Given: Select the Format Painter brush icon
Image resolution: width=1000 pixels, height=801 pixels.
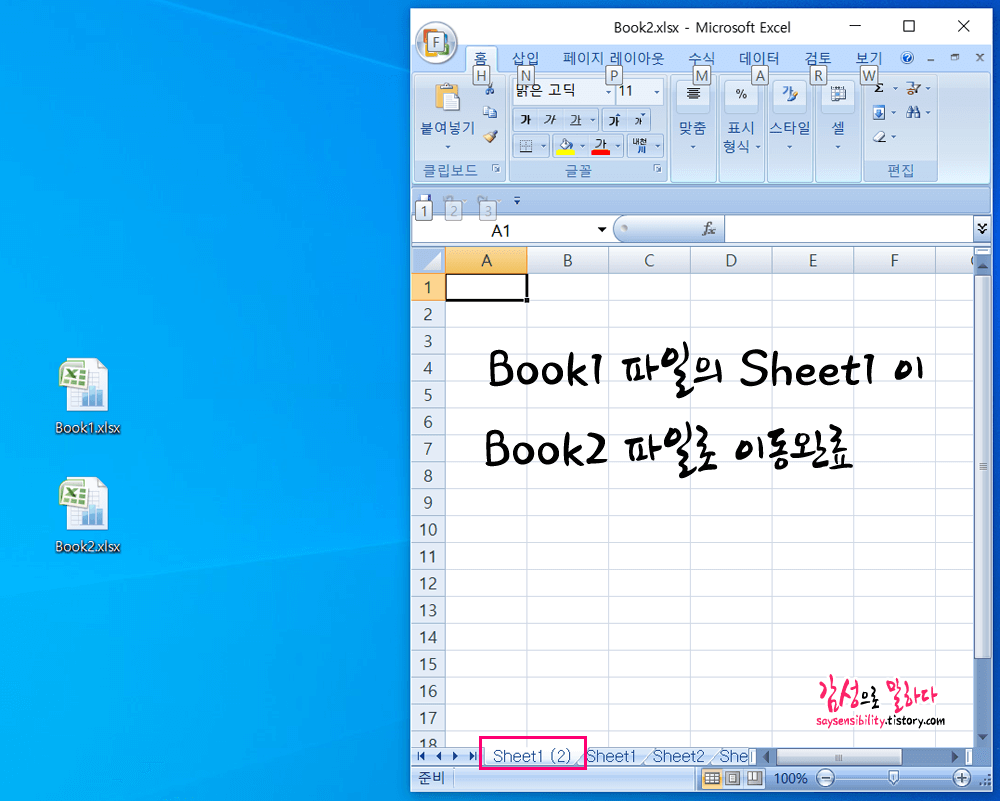Looking at the screenshot, I should point(490,136).
